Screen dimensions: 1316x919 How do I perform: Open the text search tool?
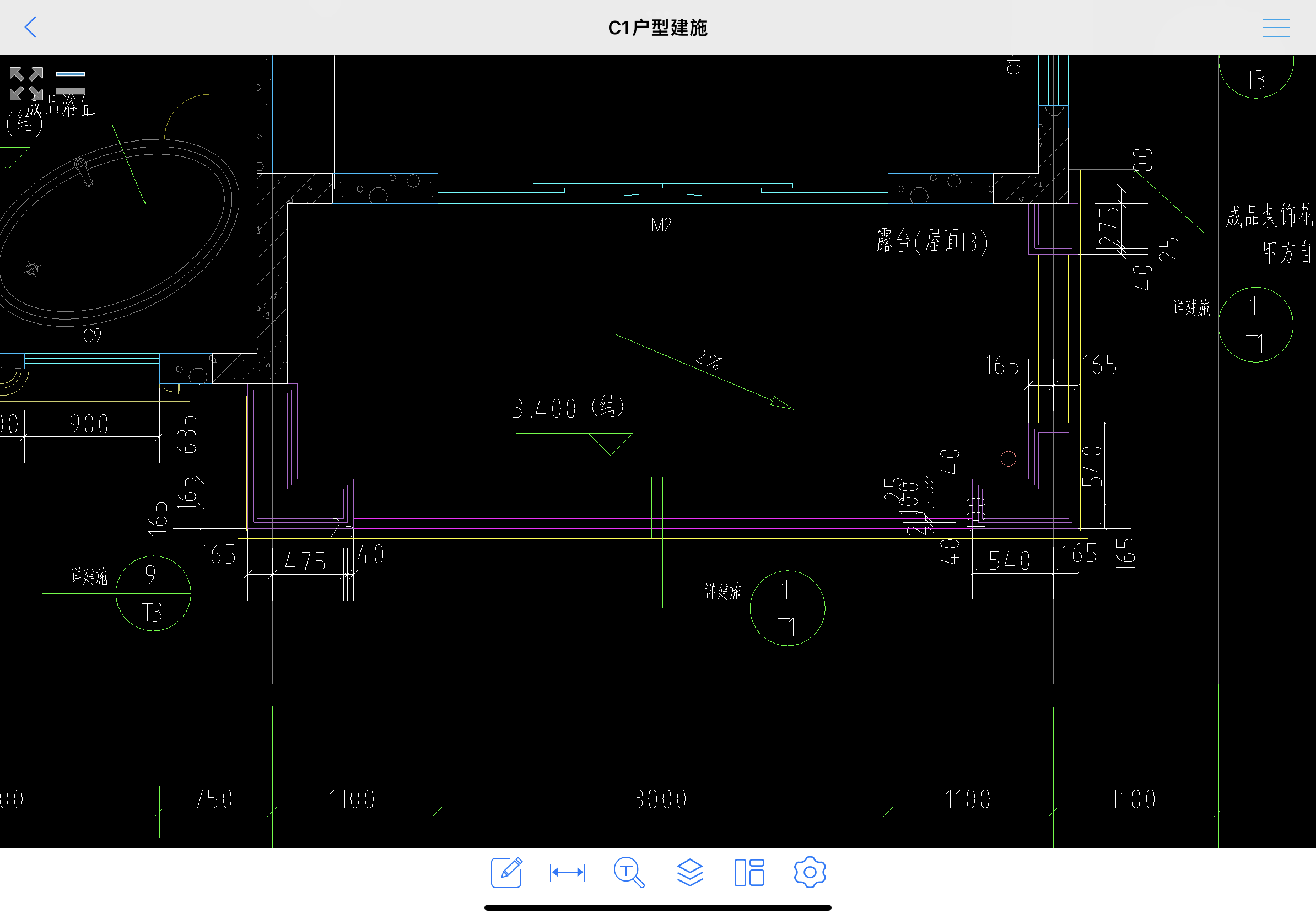point(629,872)
